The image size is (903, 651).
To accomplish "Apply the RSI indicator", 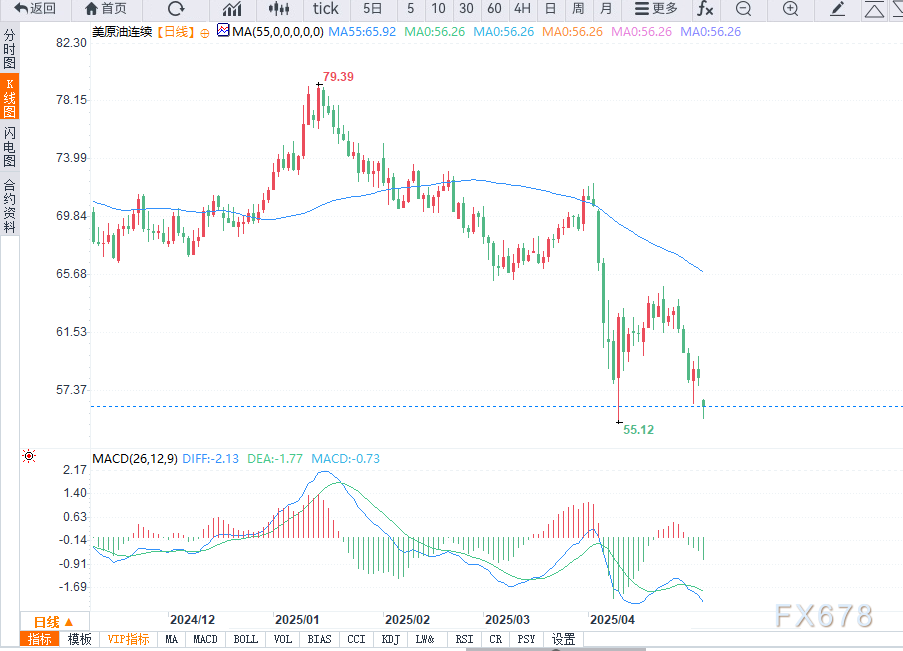I will tap(464, 639).
